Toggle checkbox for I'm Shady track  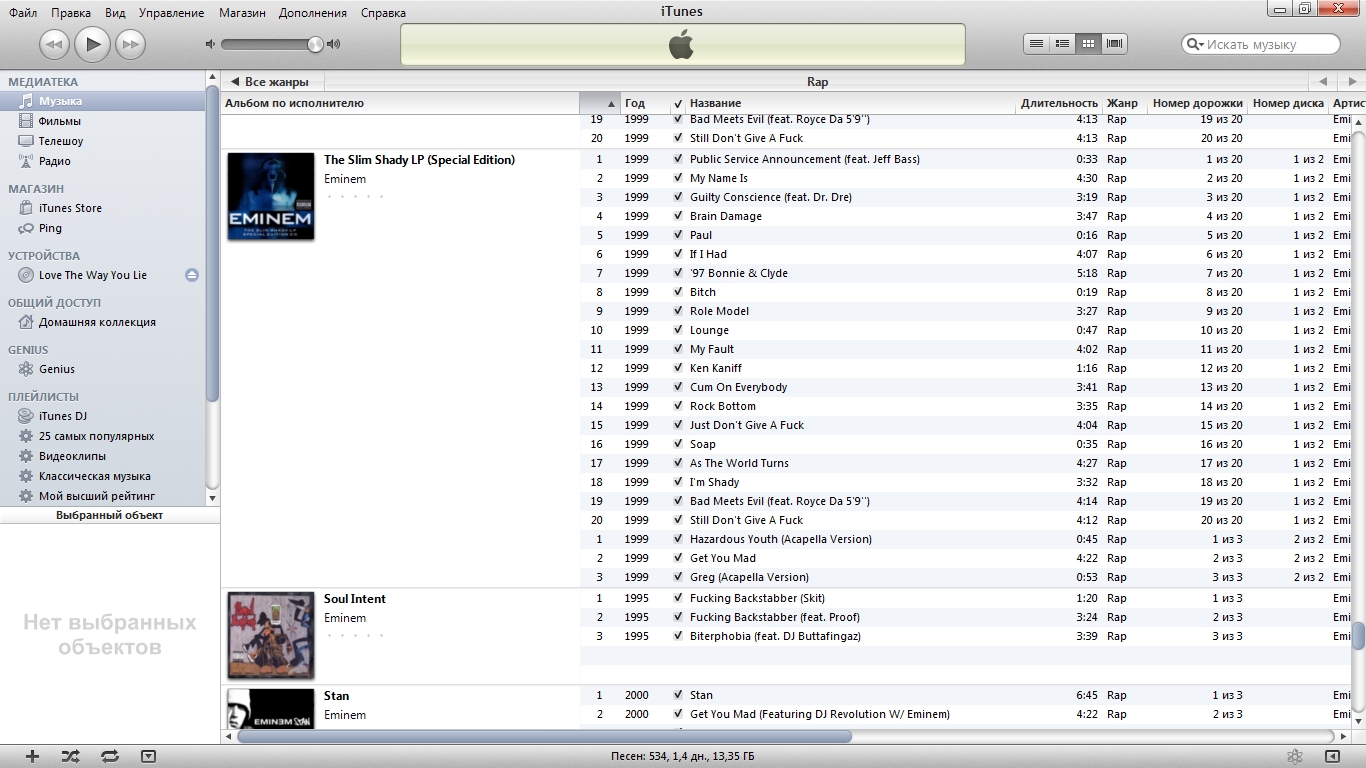[678, 482]
